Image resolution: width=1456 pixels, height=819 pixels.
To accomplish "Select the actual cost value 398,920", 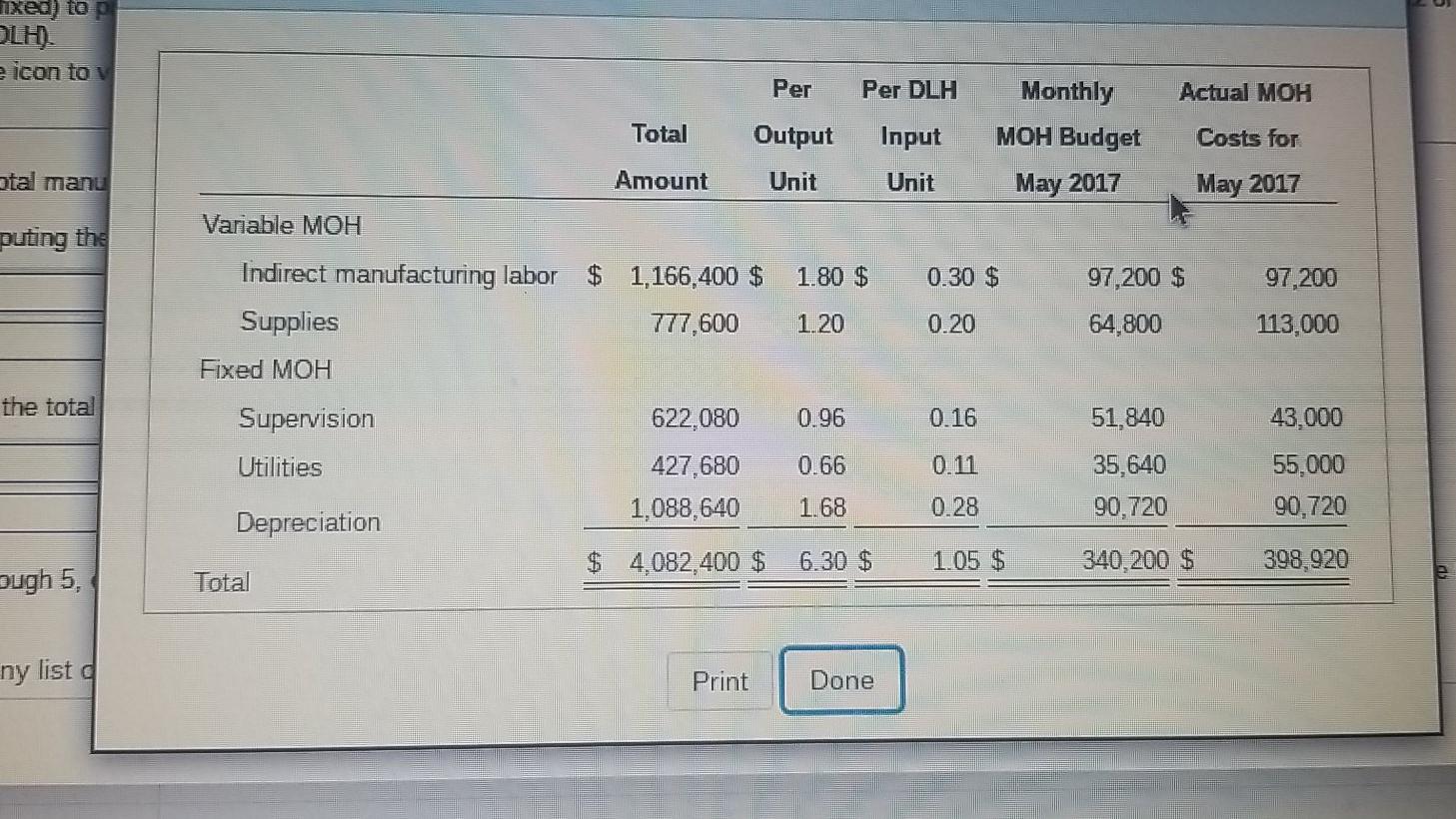I will pos(1304,559).
